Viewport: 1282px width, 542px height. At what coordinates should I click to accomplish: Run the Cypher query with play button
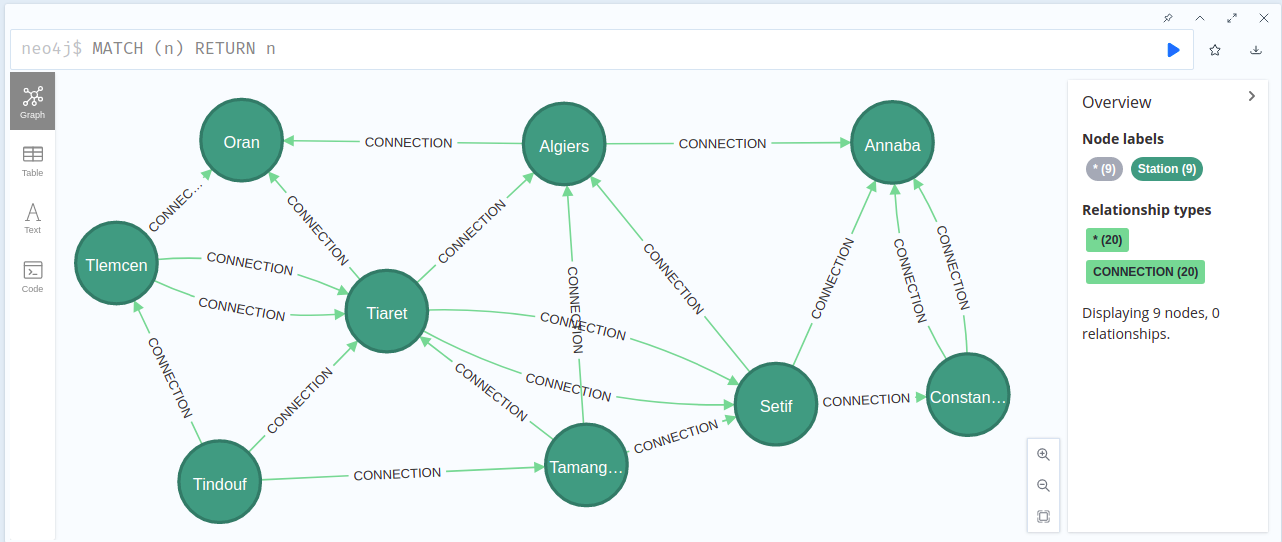pos(1173,50)
